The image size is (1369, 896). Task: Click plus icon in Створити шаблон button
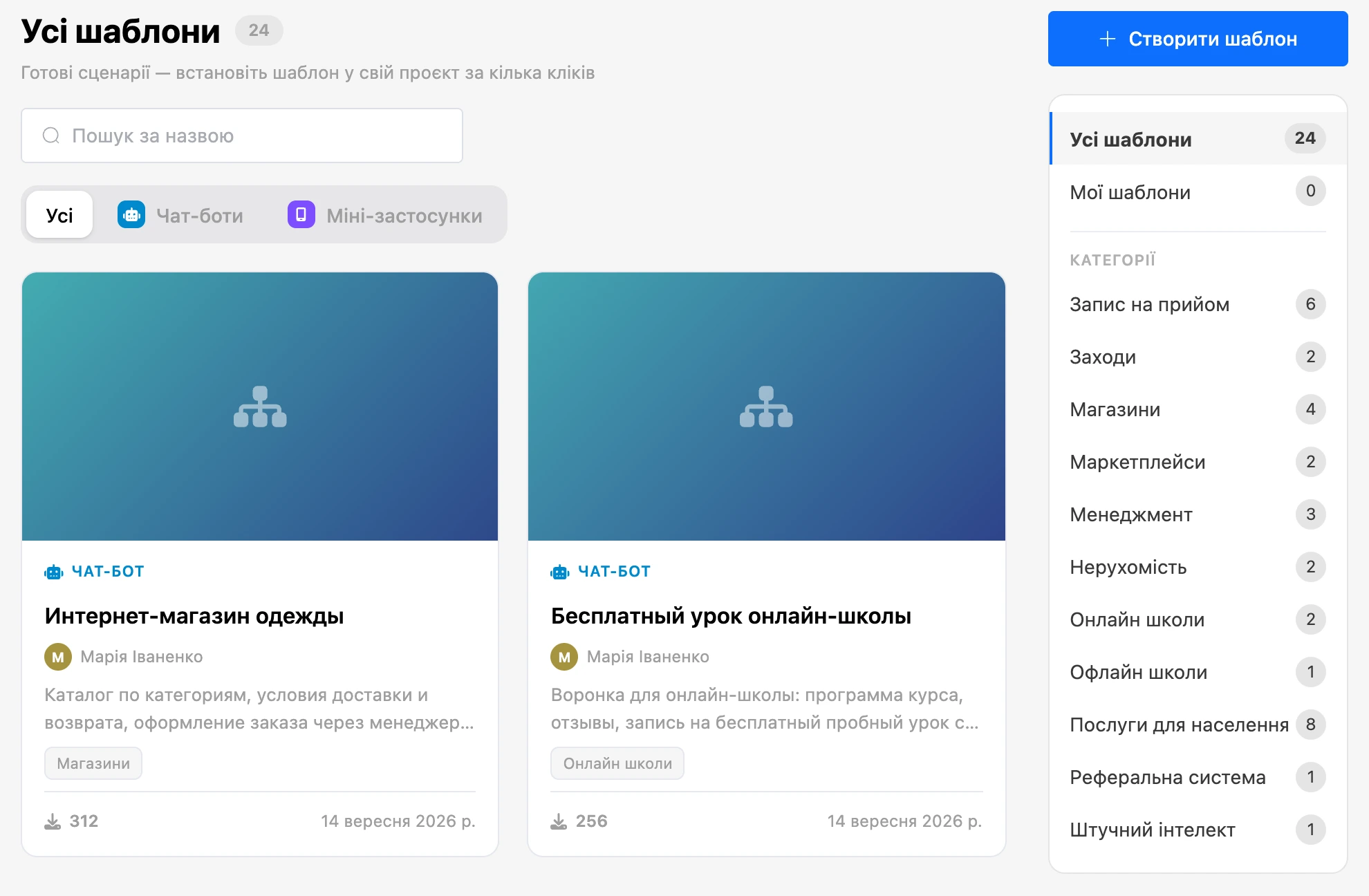pos(1108,39)
